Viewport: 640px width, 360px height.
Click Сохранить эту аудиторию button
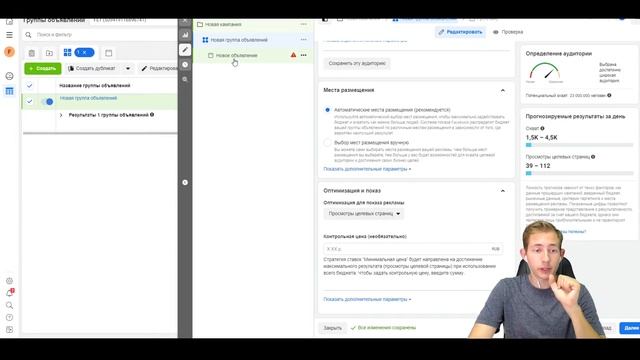coord(357,63)
